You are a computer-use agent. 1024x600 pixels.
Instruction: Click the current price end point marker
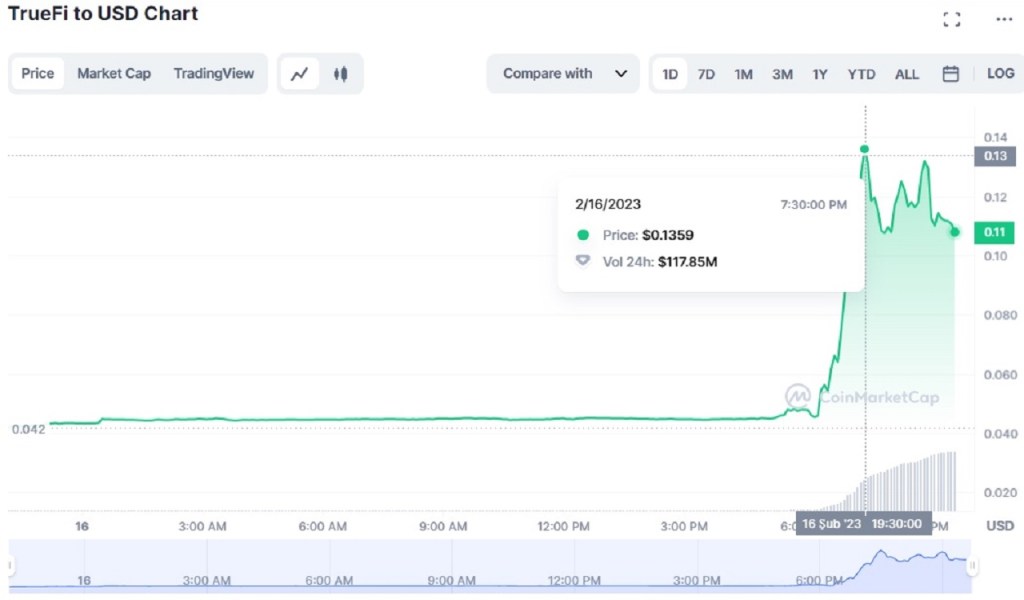[955, 232]
